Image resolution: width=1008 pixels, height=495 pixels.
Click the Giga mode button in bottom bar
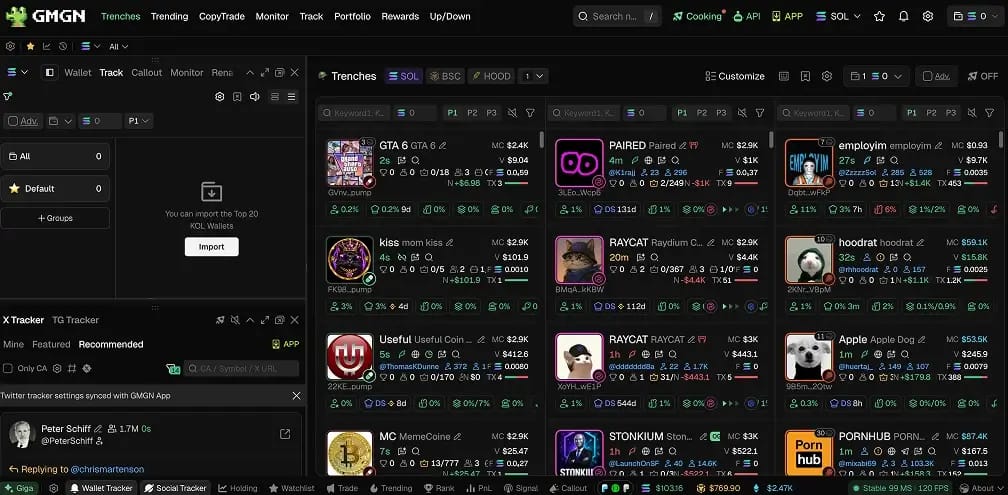point(19,488)
